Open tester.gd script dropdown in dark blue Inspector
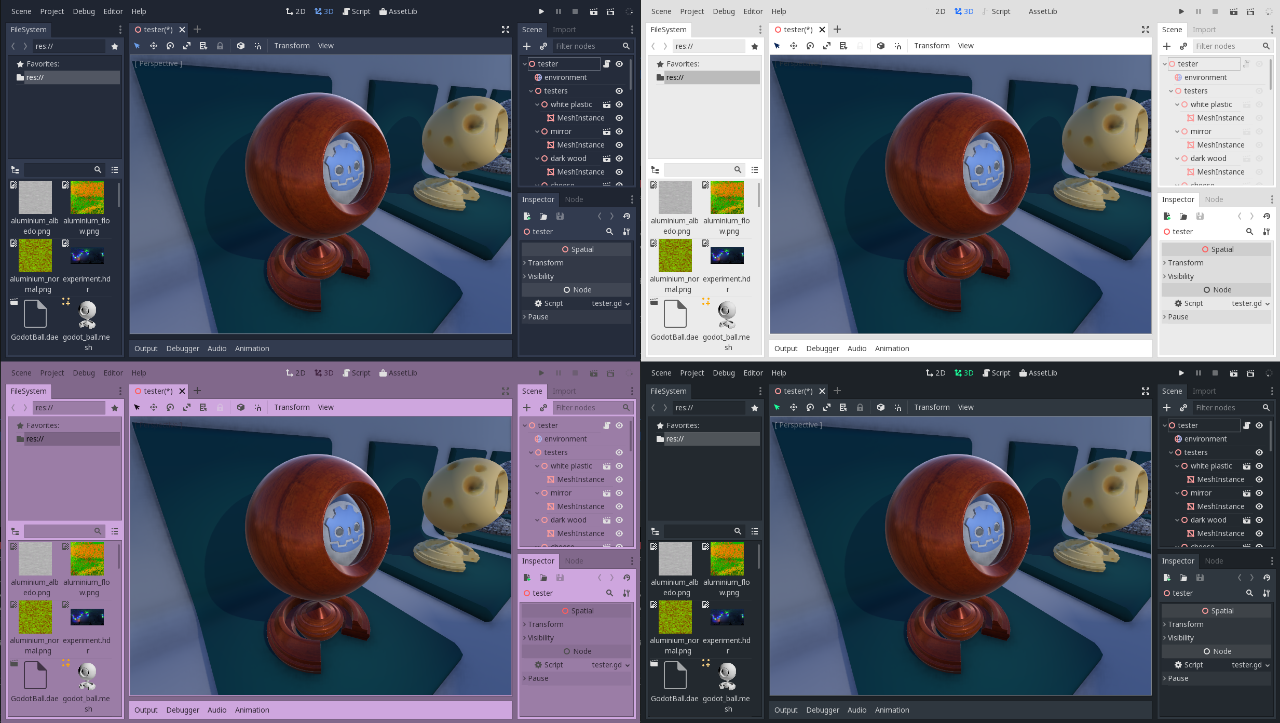The width and height of the screenshot is (1280, 723). coord(611,303)
